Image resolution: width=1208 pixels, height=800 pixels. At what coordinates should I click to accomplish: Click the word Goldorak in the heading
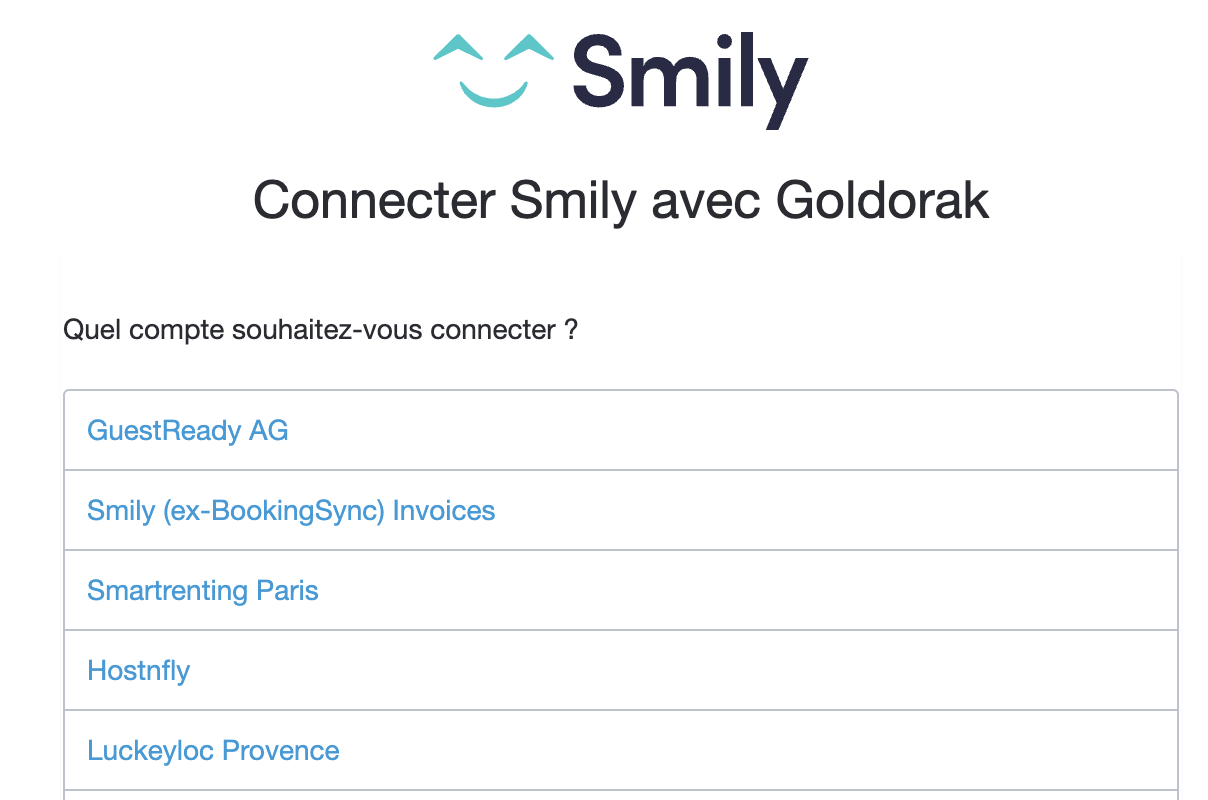883,201
